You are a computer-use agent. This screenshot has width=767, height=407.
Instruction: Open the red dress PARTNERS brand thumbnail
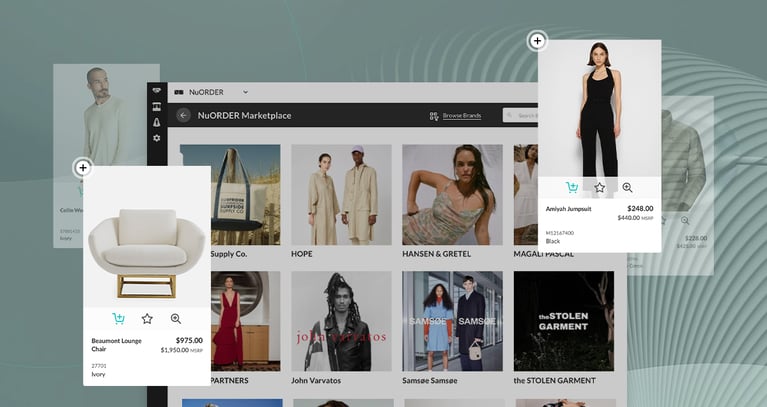(246, 321)
